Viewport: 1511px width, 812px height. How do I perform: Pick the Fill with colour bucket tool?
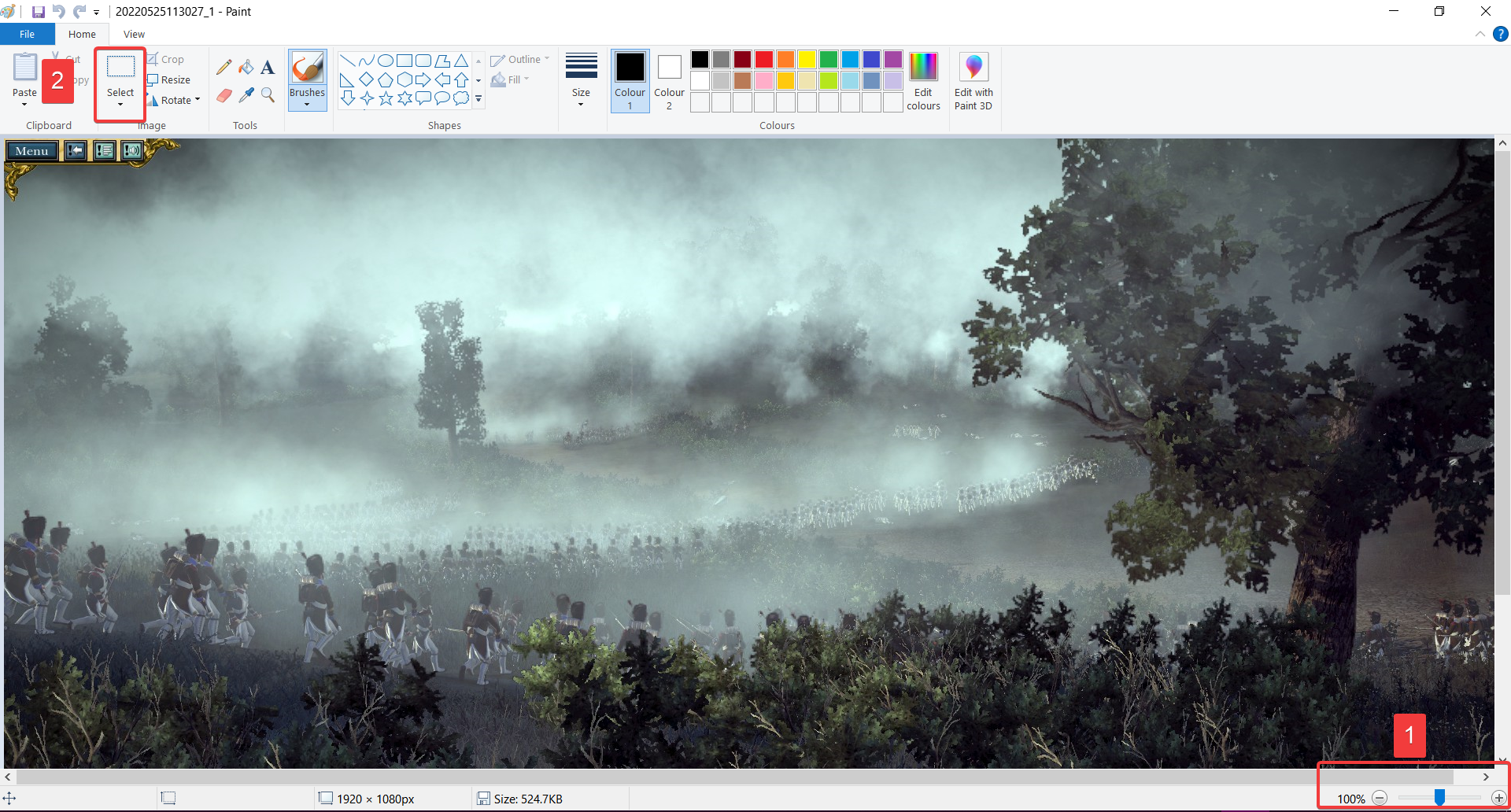[246, 68]
